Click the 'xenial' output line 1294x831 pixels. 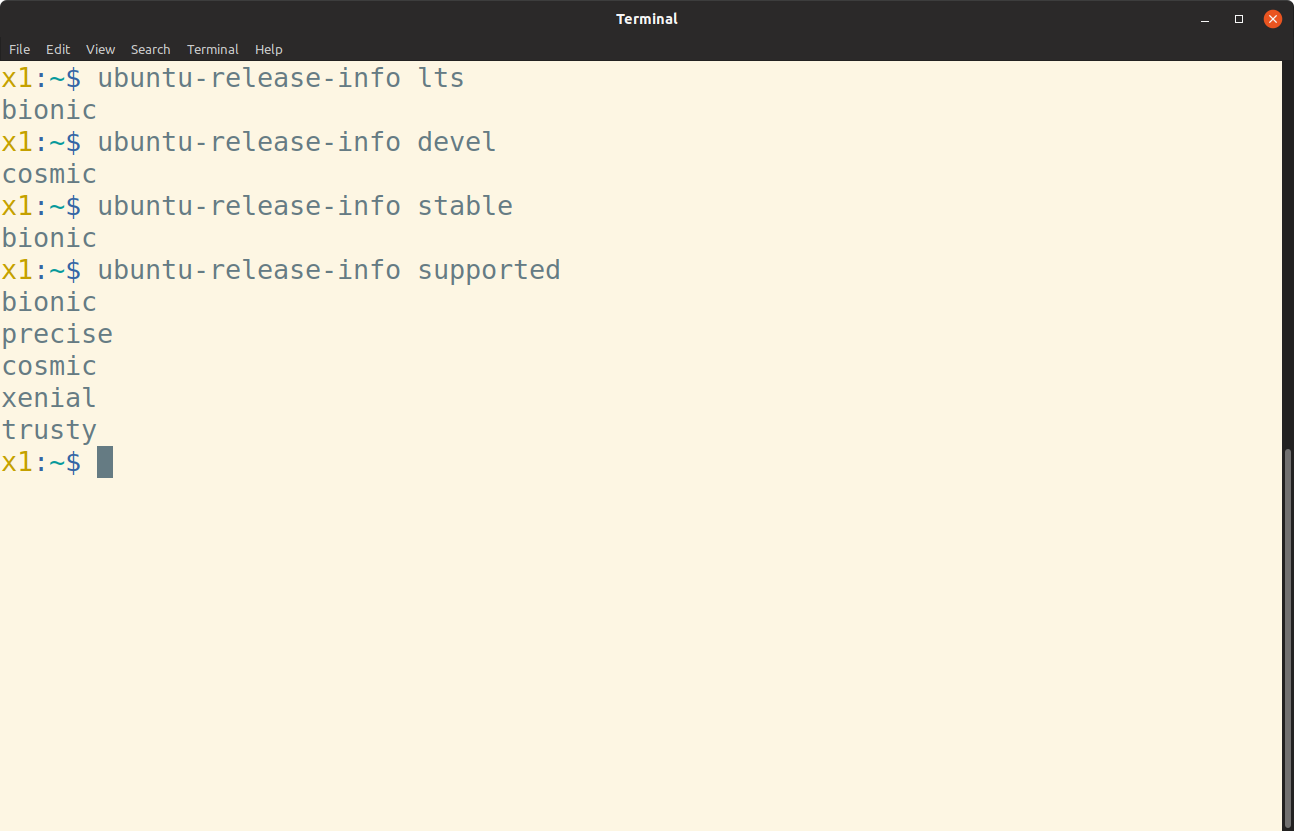click(49, 398)
